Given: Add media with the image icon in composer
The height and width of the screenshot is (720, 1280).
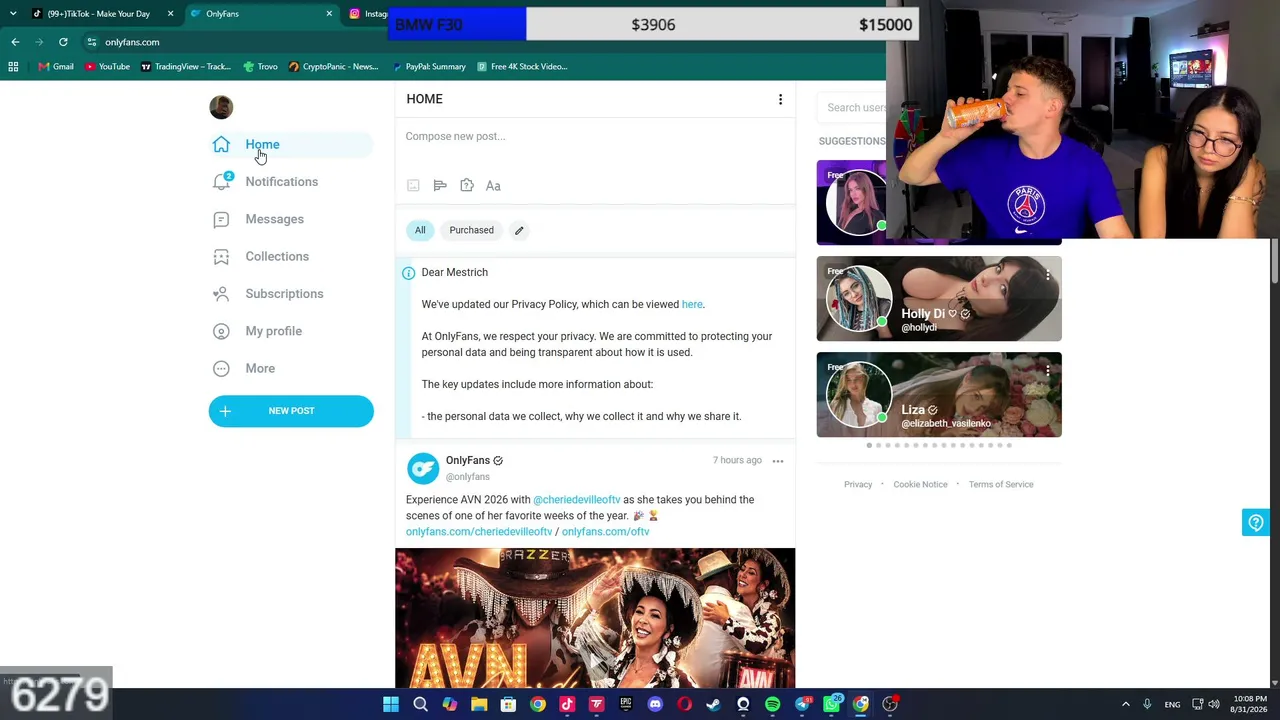Looking at the screenshot, I should click(413, 185).
